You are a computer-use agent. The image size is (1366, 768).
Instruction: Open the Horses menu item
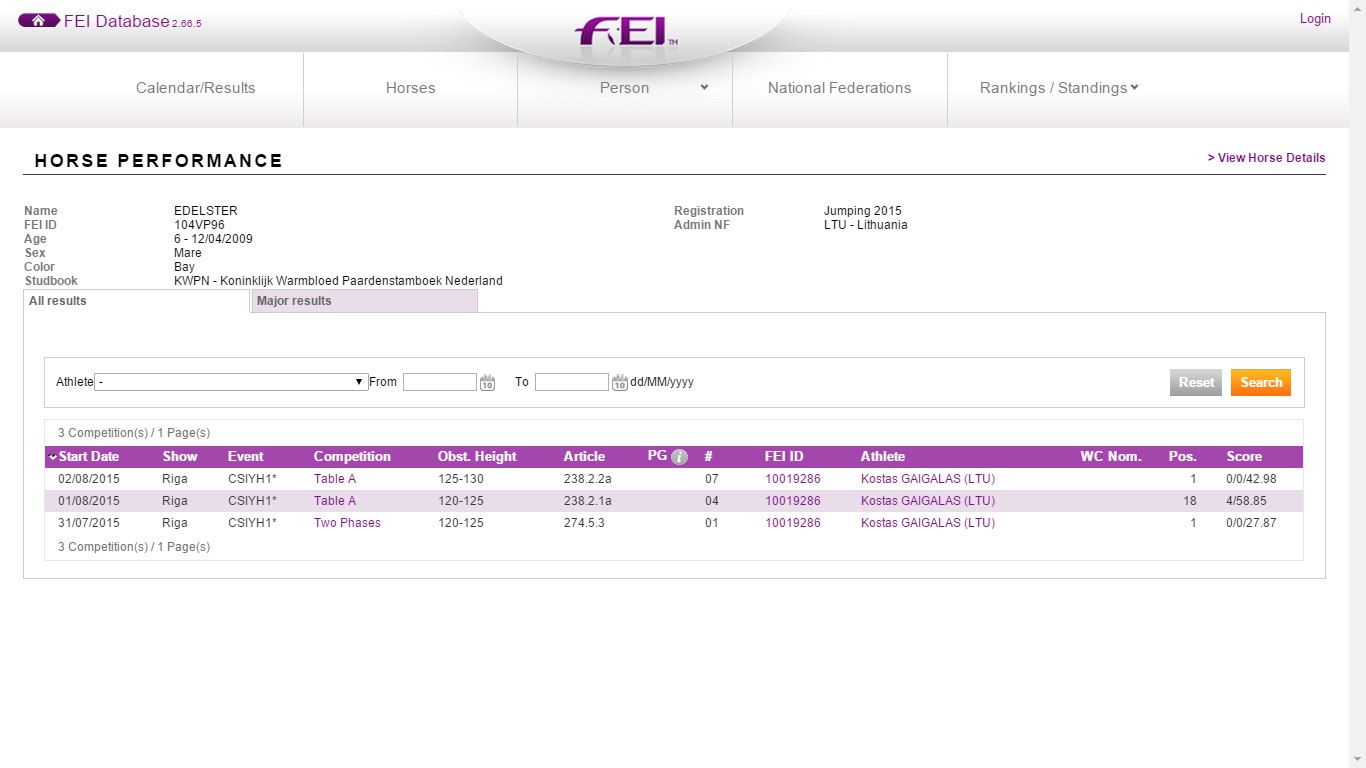(x=410, y=88)
